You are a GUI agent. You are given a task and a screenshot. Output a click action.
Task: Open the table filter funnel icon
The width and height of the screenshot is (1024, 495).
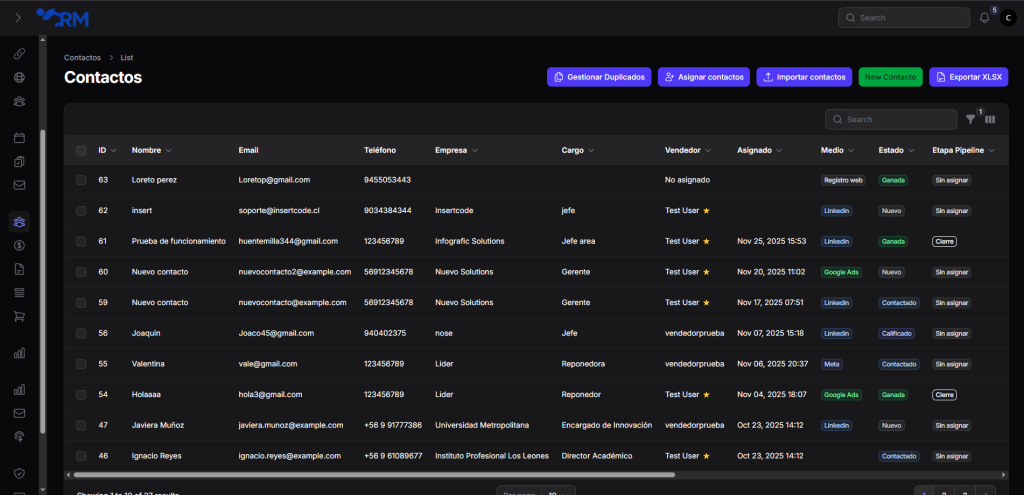pos(970,120)
